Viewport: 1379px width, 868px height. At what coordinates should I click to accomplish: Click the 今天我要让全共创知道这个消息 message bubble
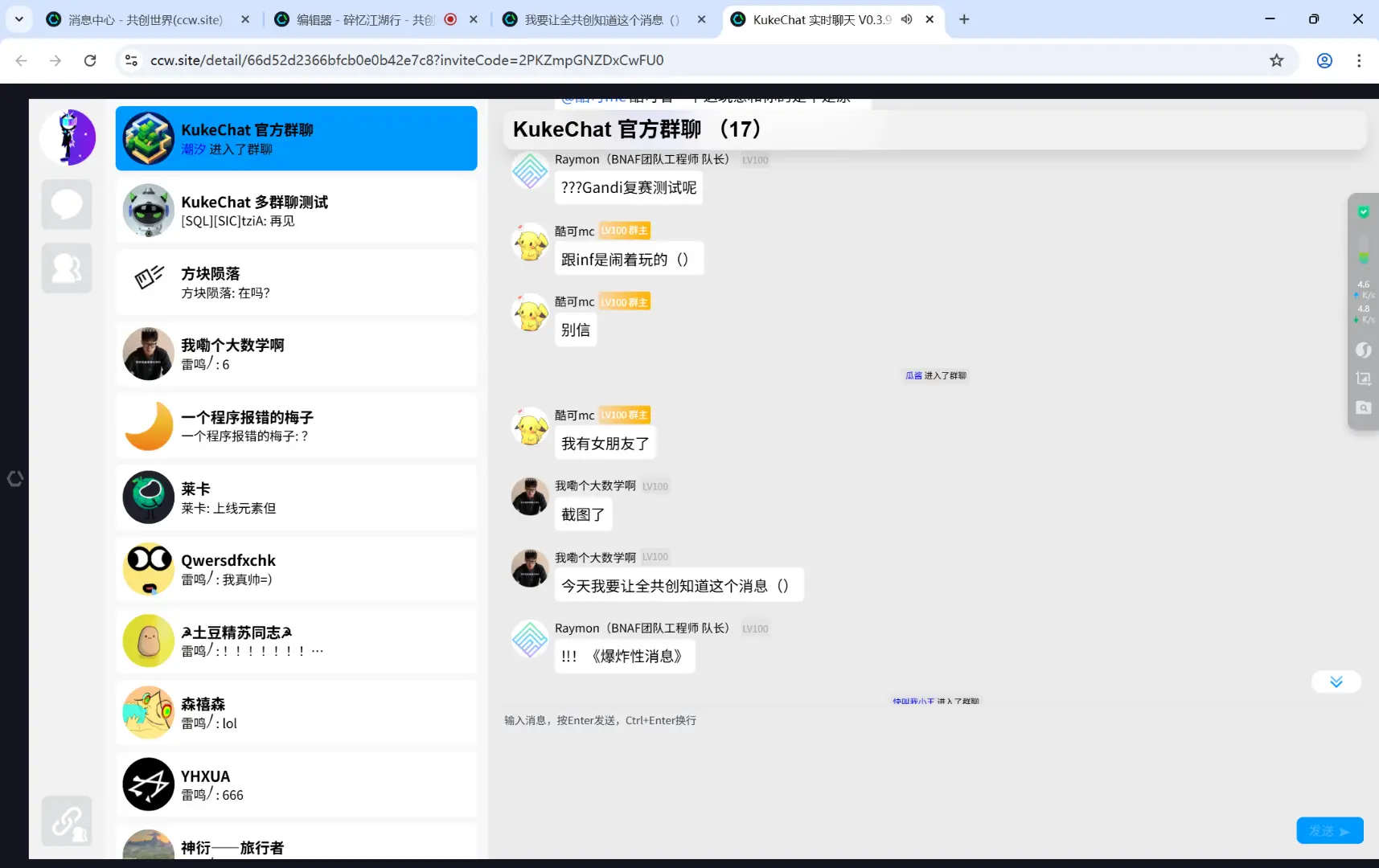(679, 586)
